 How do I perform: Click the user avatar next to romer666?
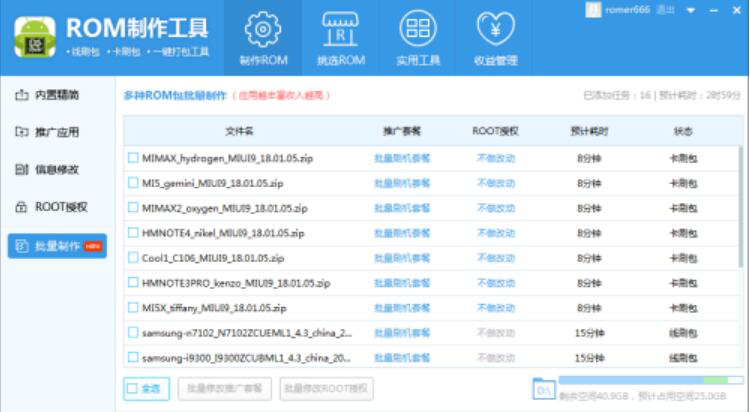(593, 10)
